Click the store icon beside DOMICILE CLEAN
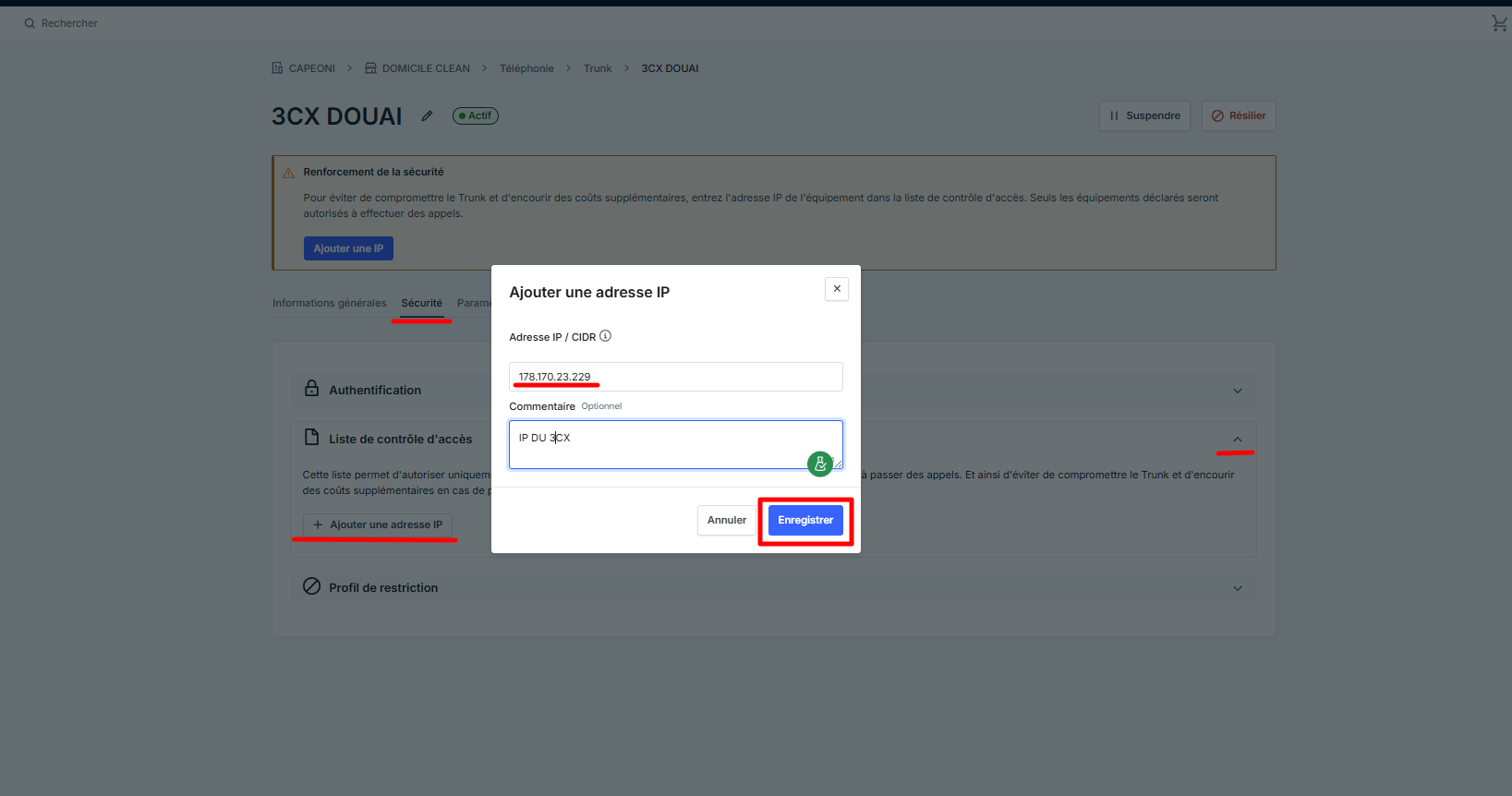The image size is (1512, 796). 370,67
